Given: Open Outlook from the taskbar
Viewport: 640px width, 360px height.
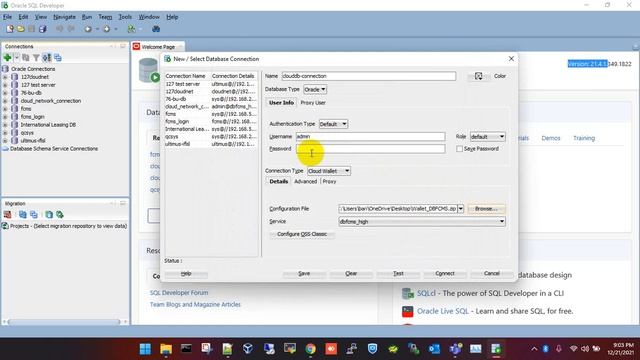Looking at the screenshot, I should click(x=434, y=349).
